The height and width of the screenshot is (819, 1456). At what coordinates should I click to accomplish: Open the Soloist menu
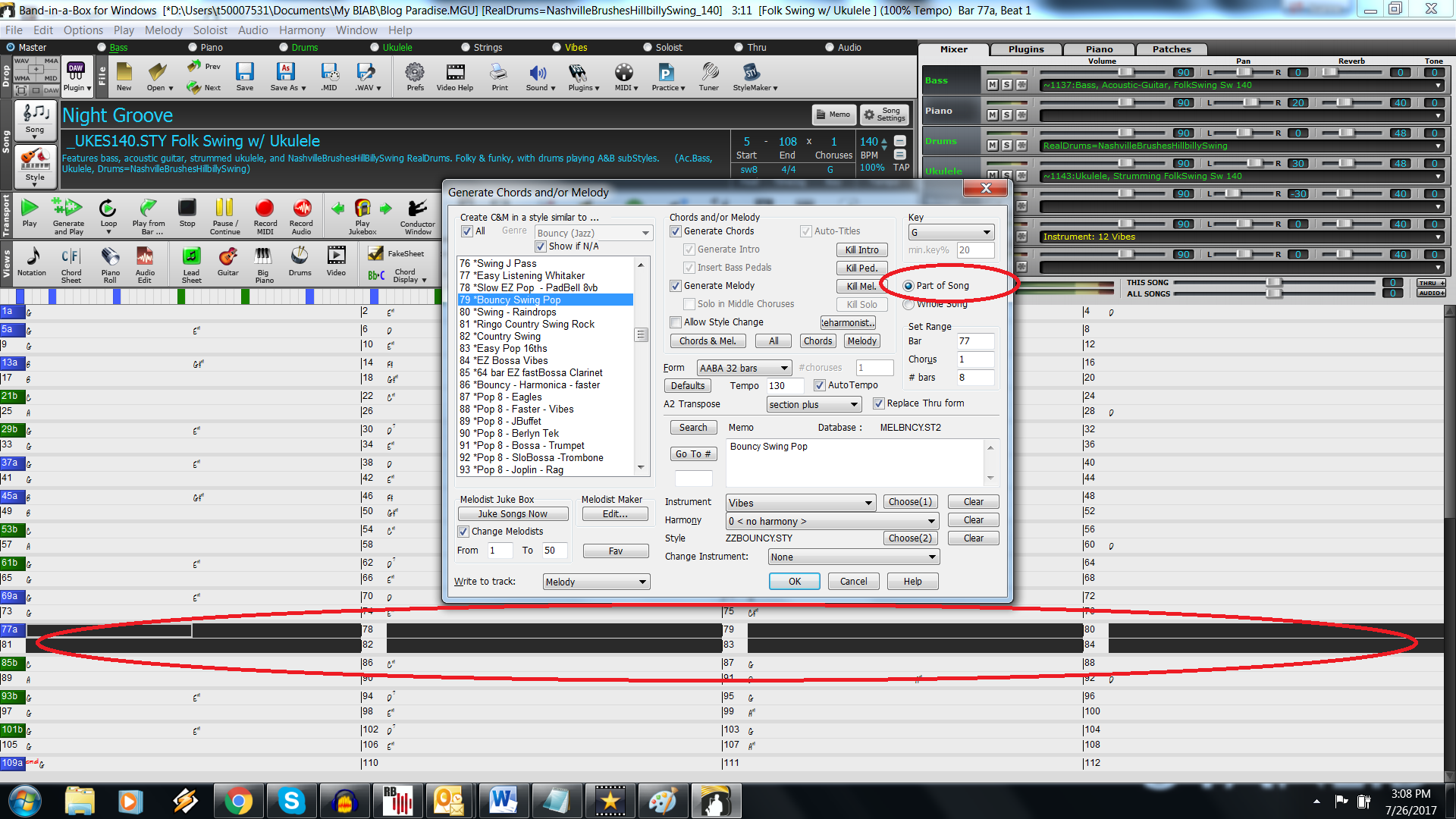(210, 30)
